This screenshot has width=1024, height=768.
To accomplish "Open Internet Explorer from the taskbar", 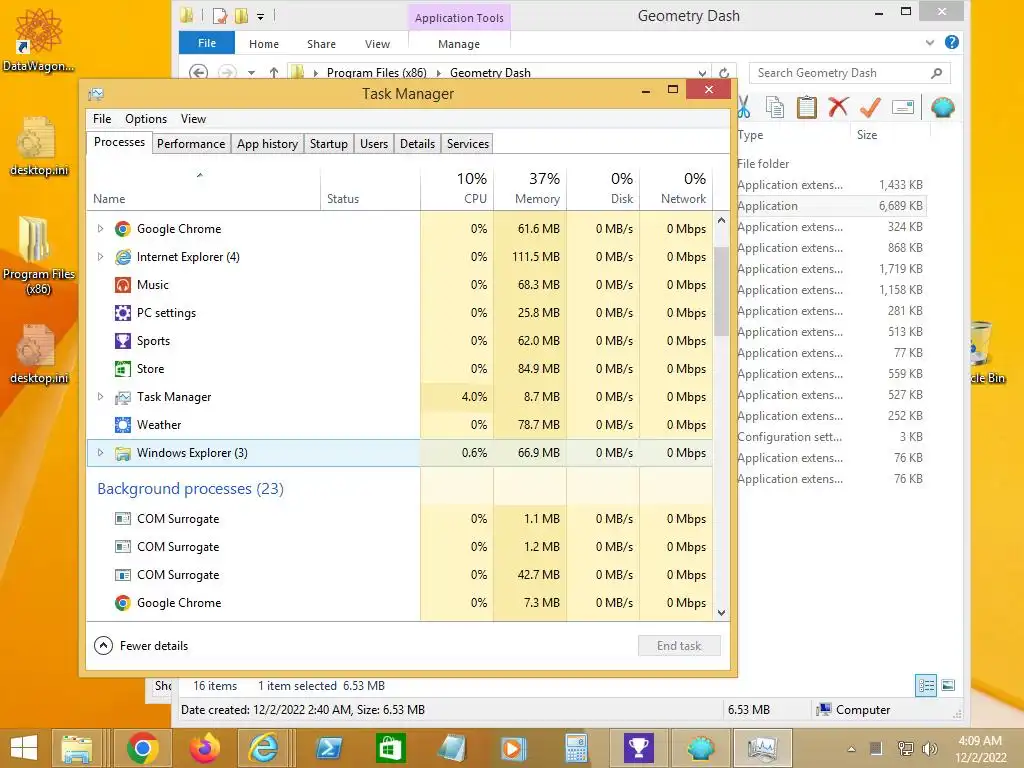I will coord(264,748).
